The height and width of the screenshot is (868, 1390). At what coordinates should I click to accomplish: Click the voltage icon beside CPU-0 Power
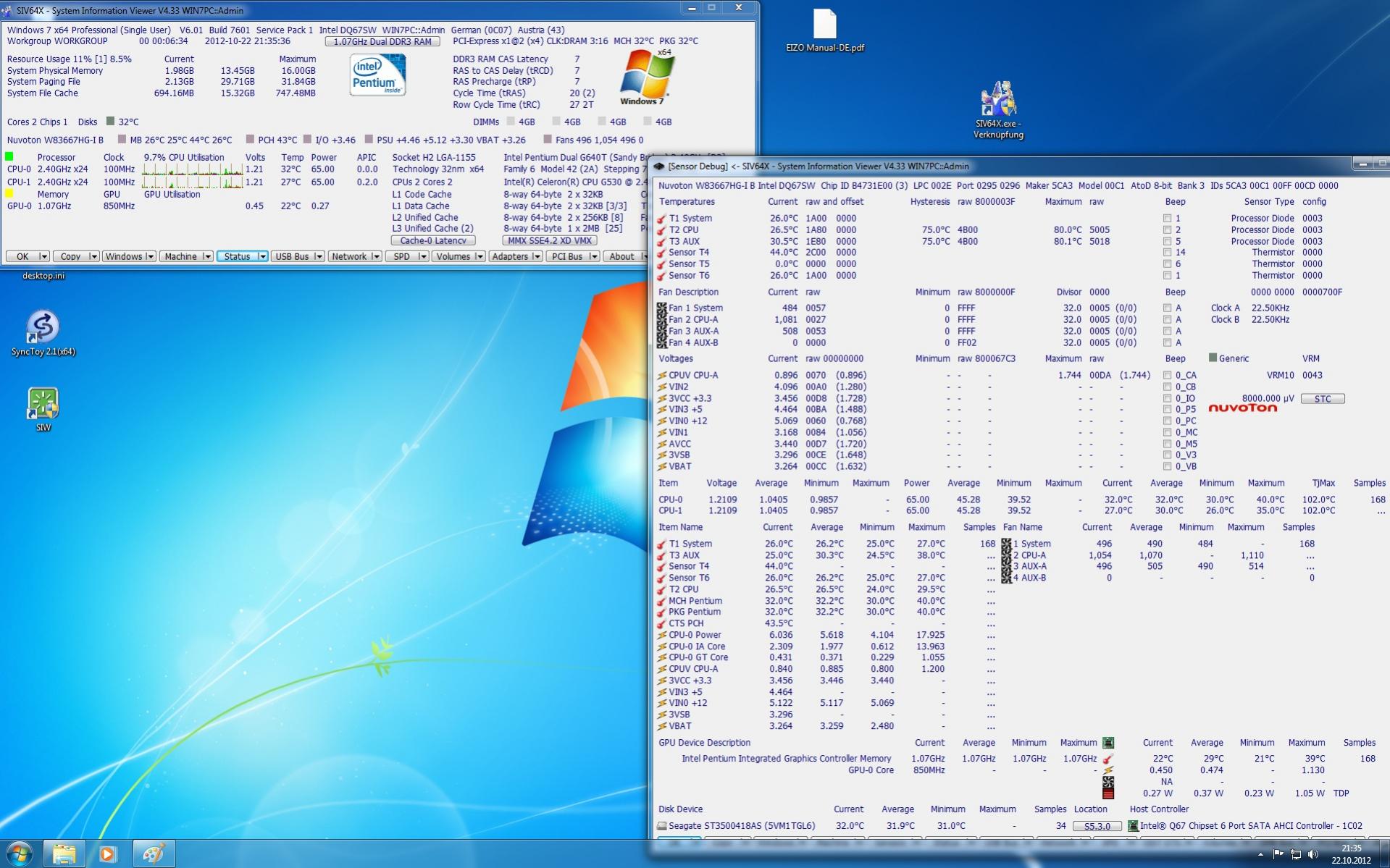(x=661, y=635)
